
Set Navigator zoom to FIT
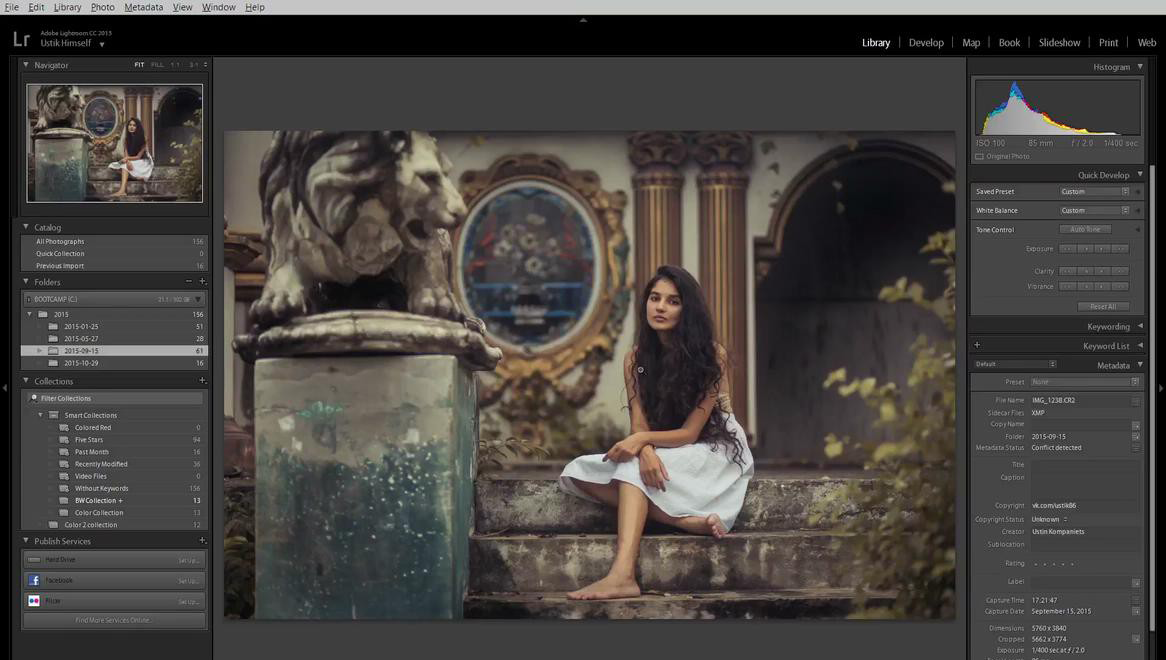click(x=139, y=65)
